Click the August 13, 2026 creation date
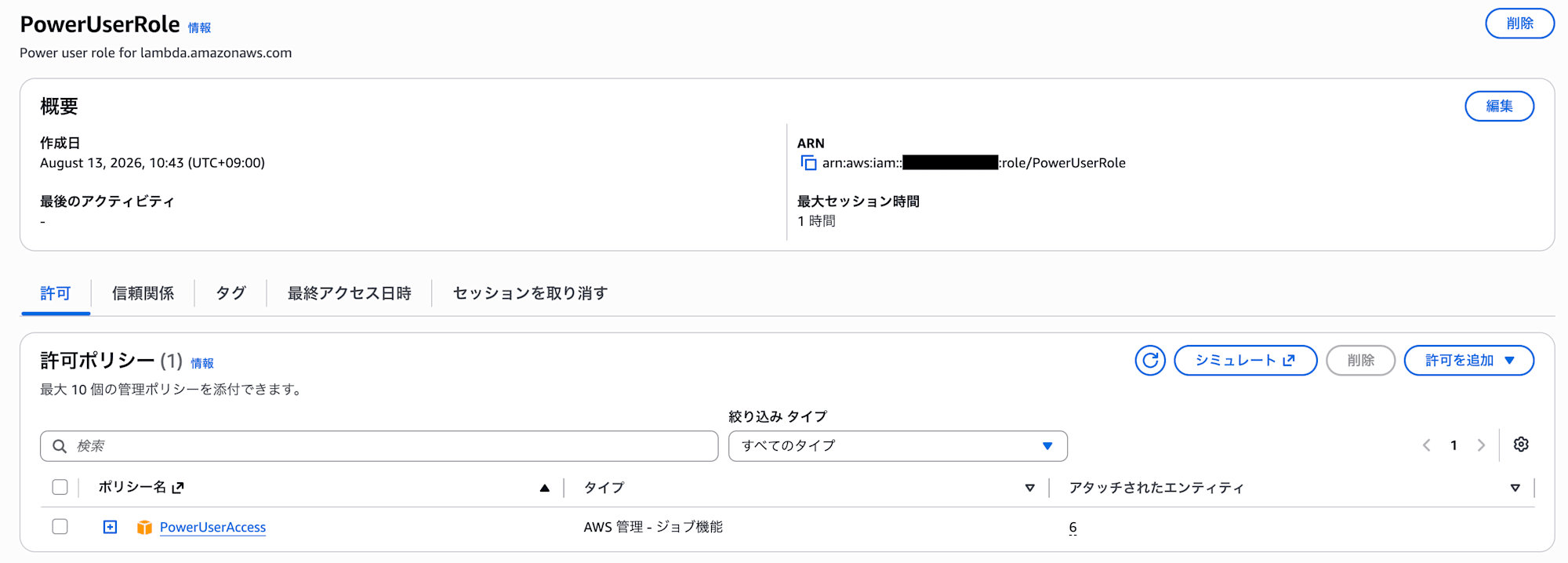 [x=152, y=163]
